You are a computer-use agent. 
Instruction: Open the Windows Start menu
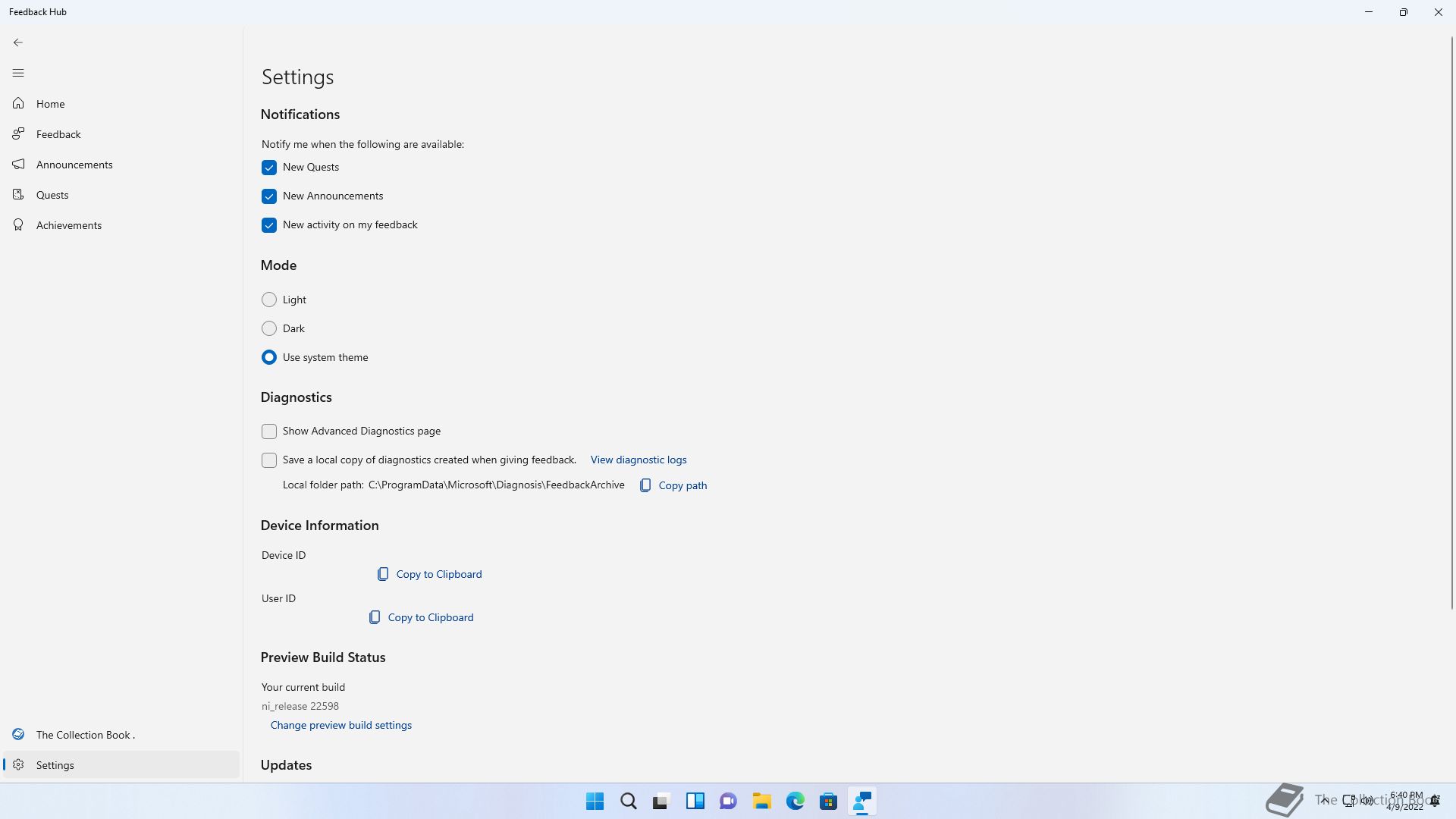pyautogui.click(x=595, y=801)
